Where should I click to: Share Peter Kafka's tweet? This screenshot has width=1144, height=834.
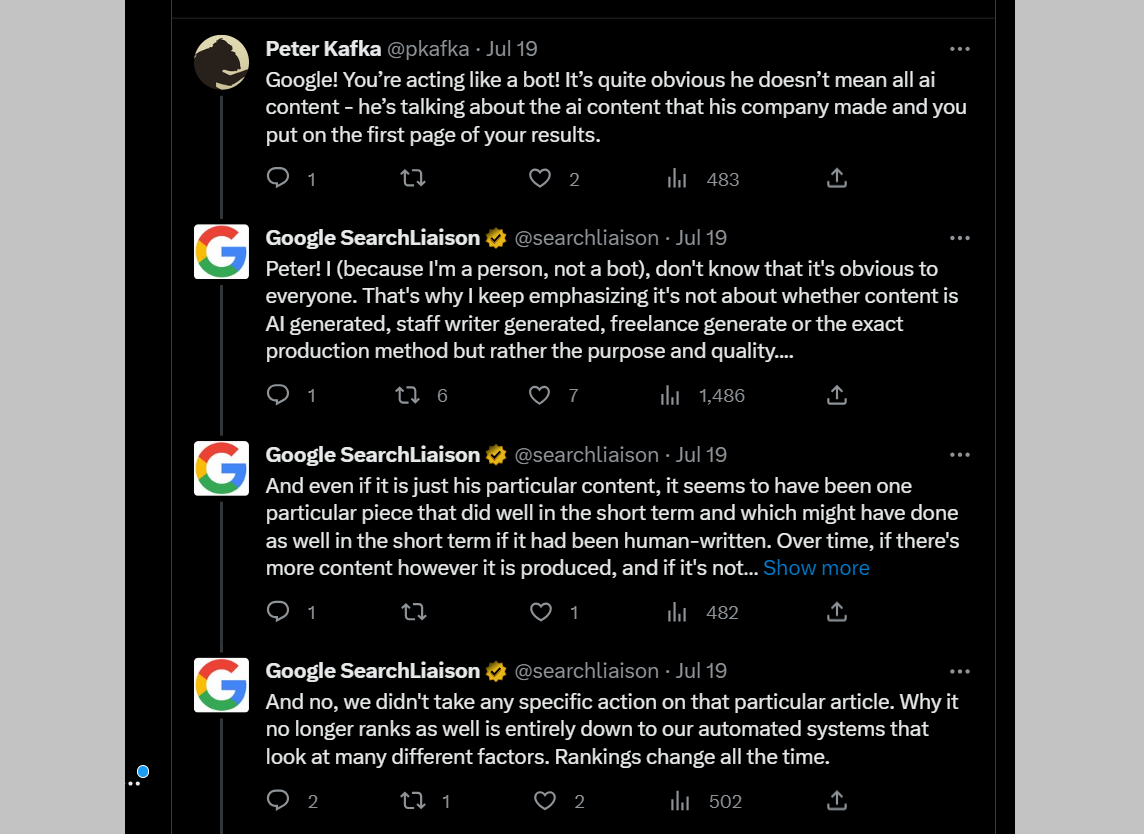837,178
